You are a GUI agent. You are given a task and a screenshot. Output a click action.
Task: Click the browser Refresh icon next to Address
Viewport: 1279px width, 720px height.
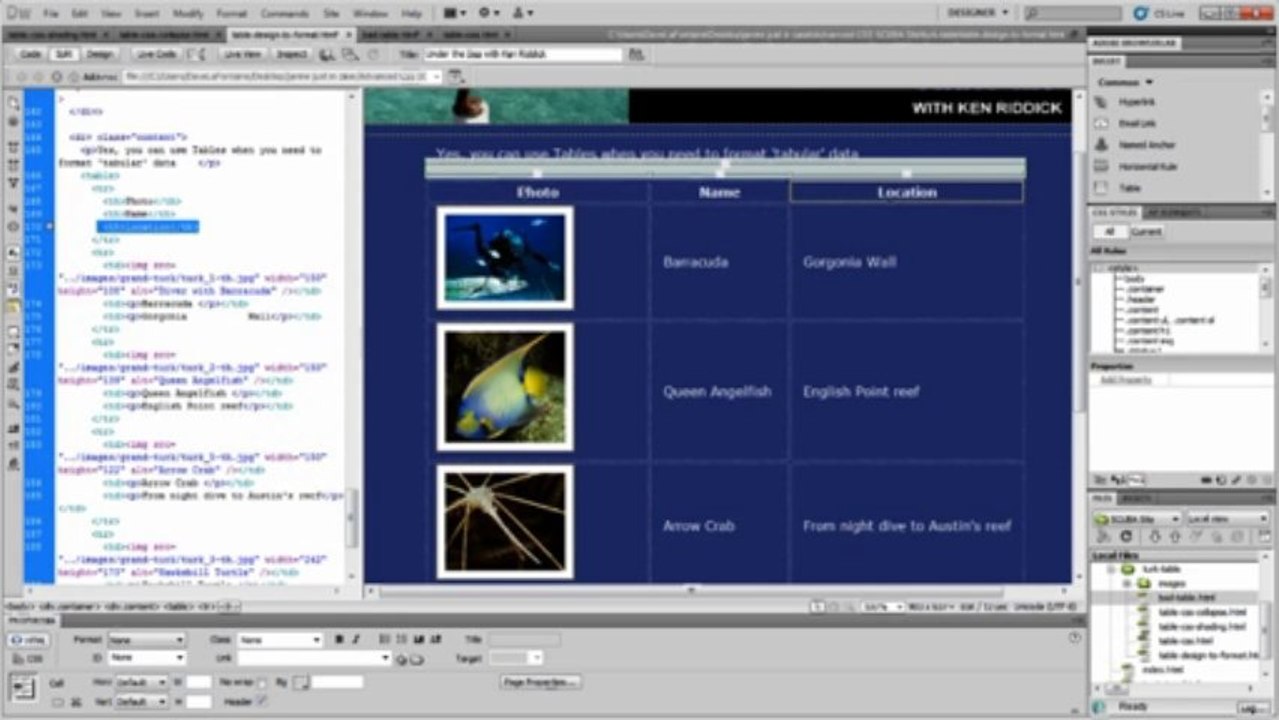[56, 76]
